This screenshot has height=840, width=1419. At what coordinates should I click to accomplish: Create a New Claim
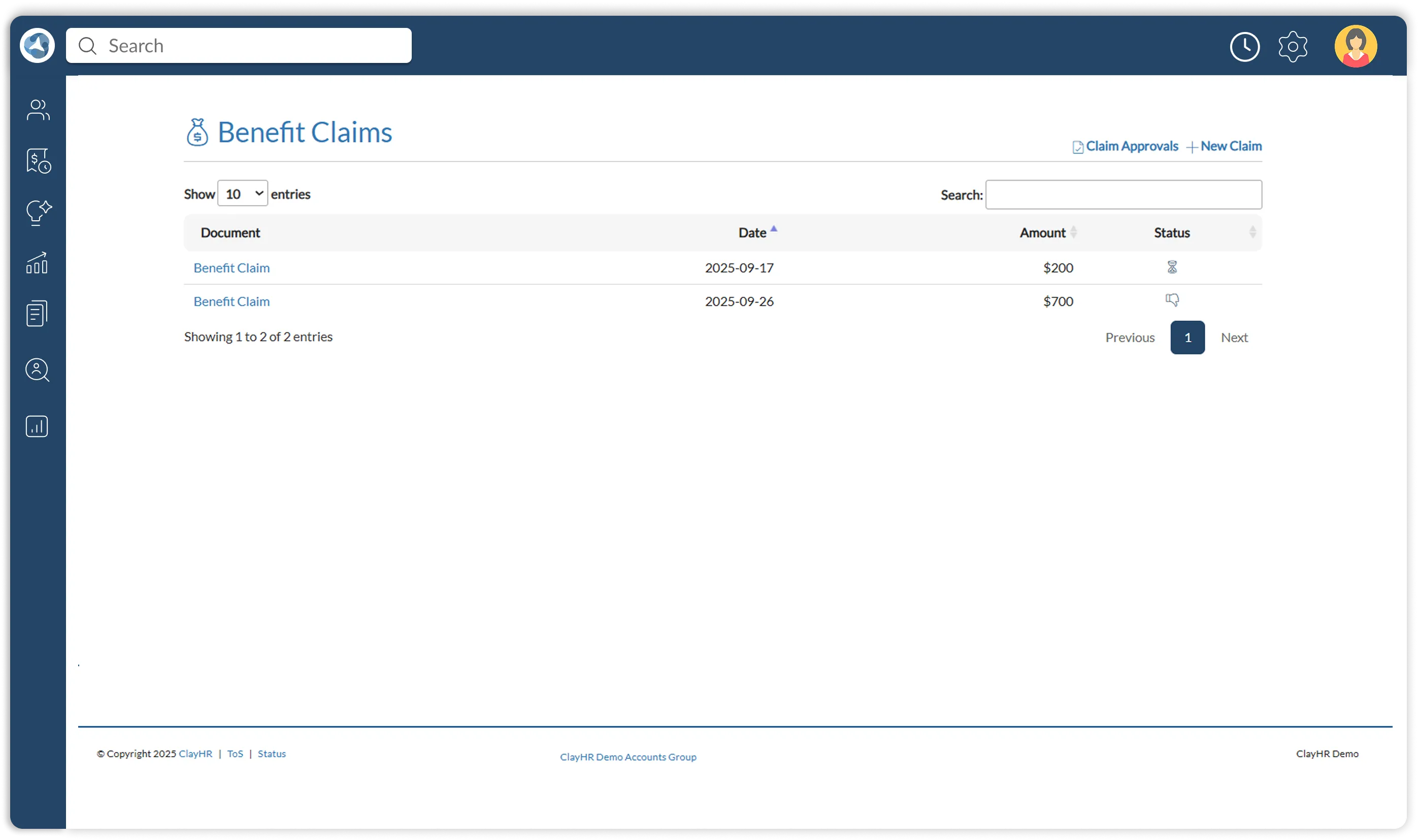tap(1224, 146)
